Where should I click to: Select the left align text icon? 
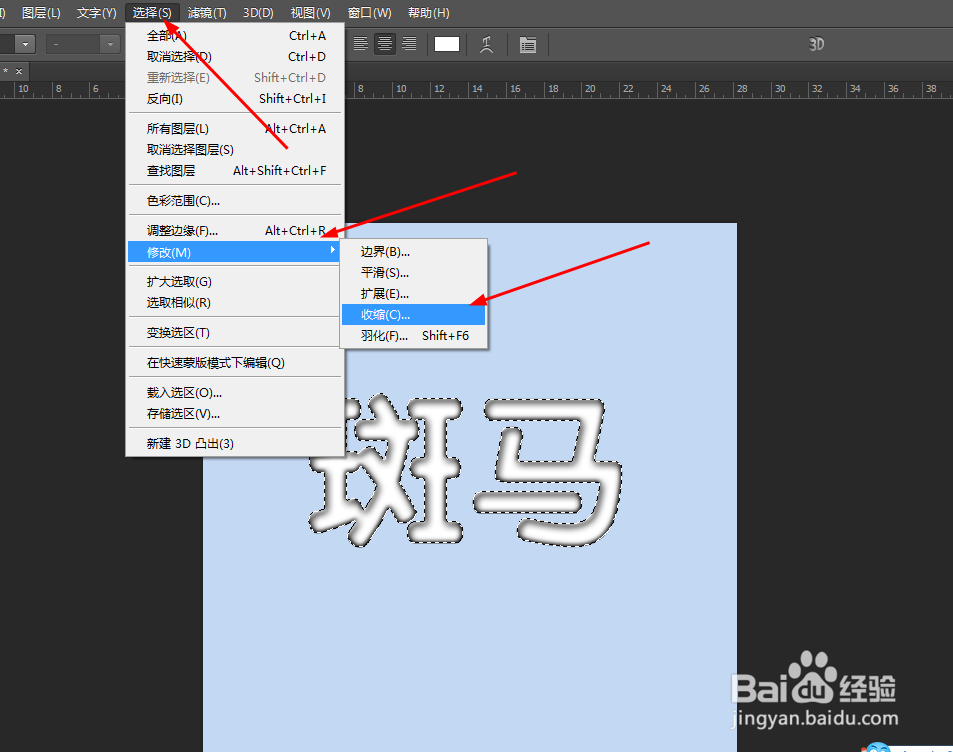point(361,44)
